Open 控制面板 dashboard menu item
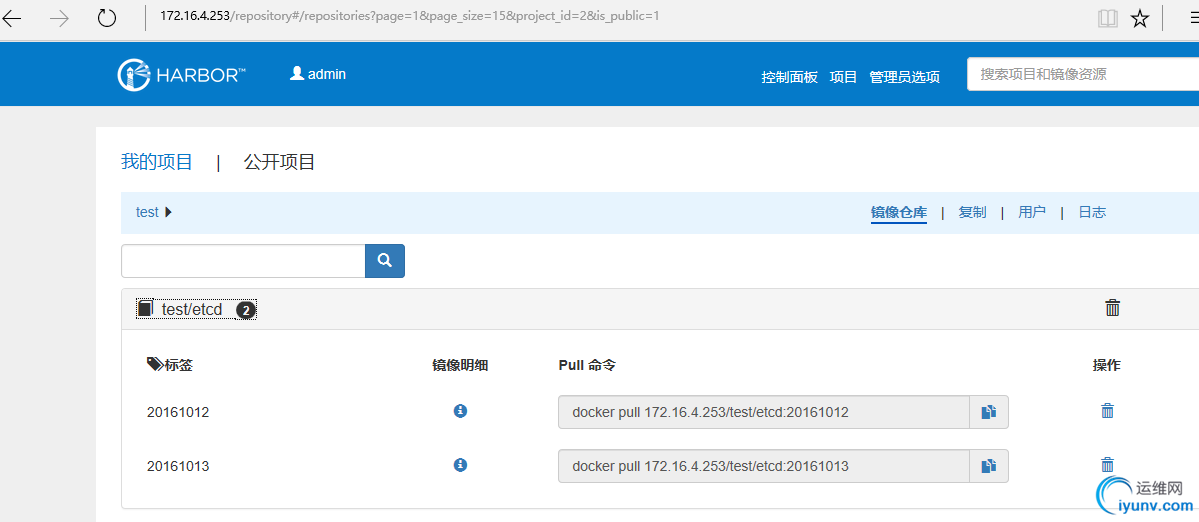The image size is (1199, 522). pos(790,77)
